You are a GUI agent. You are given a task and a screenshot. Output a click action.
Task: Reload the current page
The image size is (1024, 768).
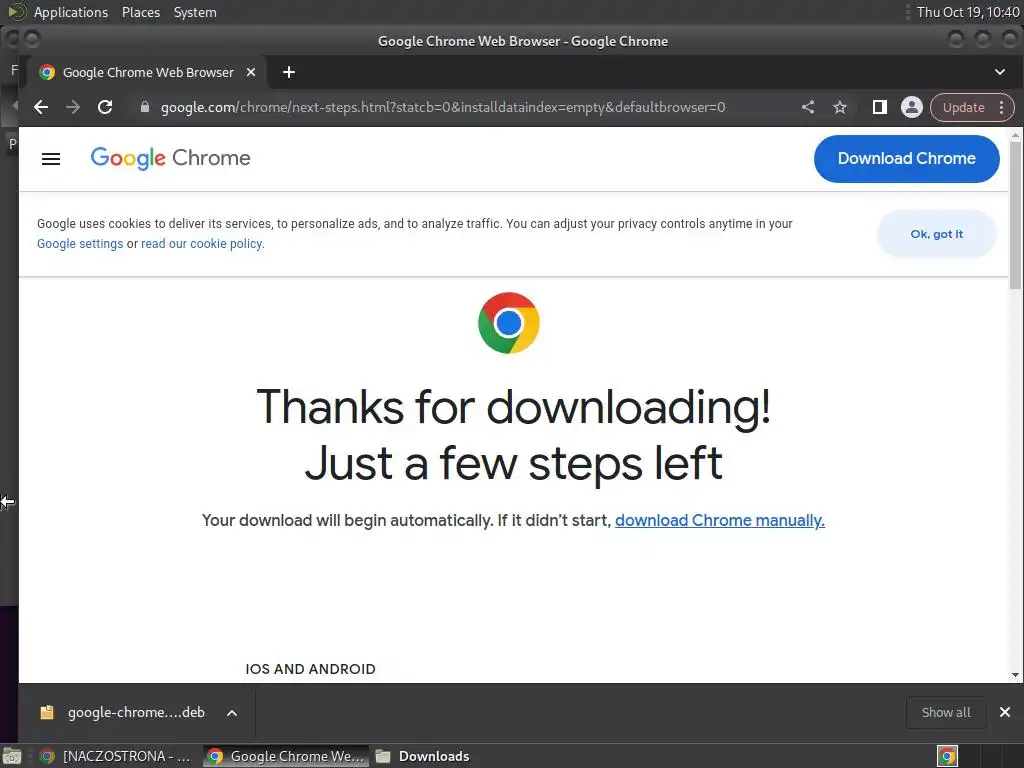(x=105, y=107)
